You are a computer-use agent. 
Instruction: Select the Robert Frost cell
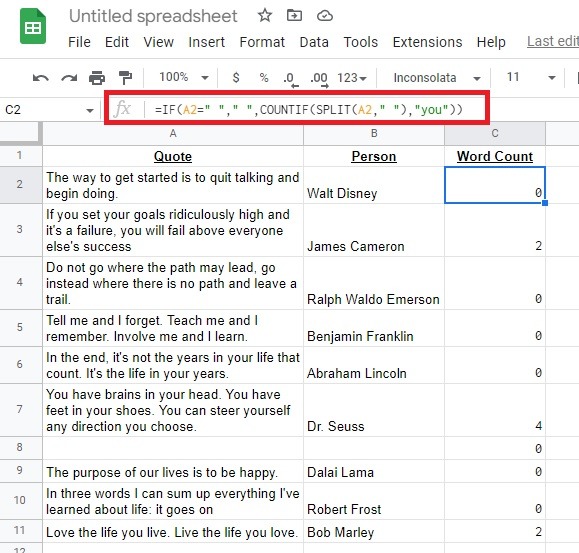374,501
